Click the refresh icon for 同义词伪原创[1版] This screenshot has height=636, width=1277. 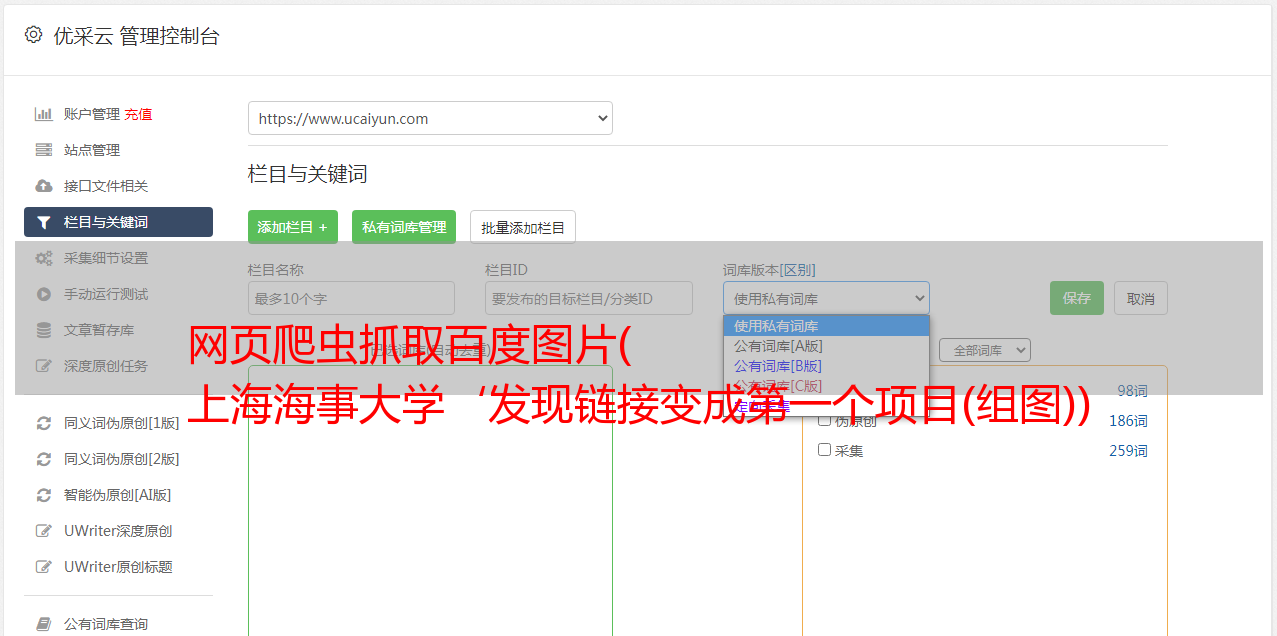(44, 423)
